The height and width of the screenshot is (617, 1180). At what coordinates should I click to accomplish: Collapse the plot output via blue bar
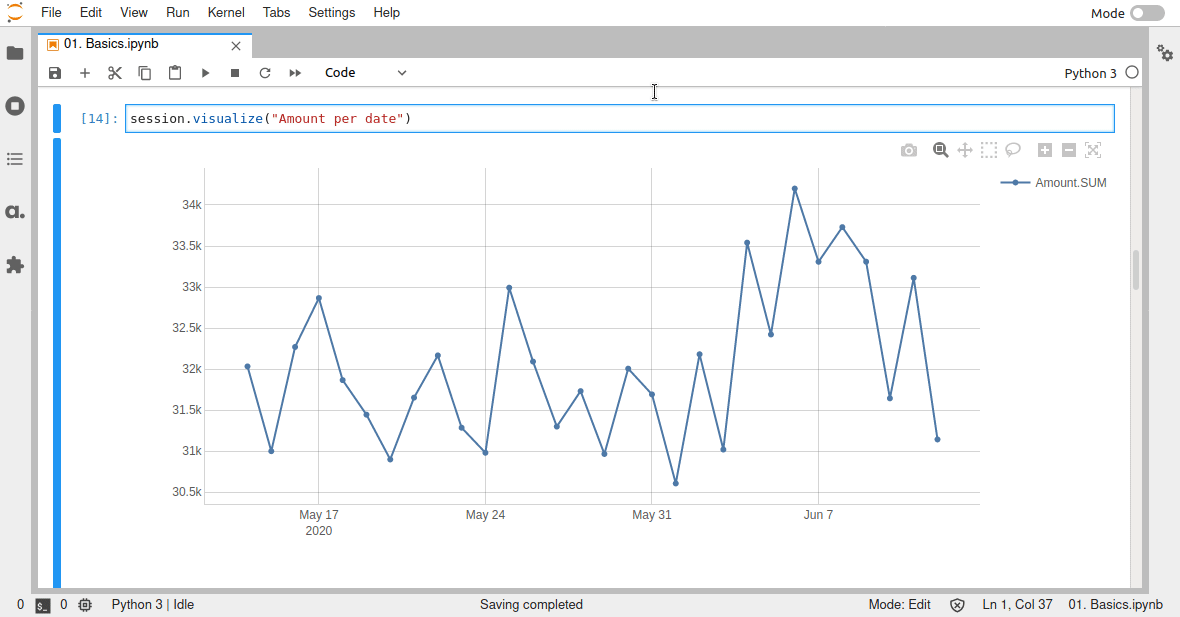tap(57, 363)
